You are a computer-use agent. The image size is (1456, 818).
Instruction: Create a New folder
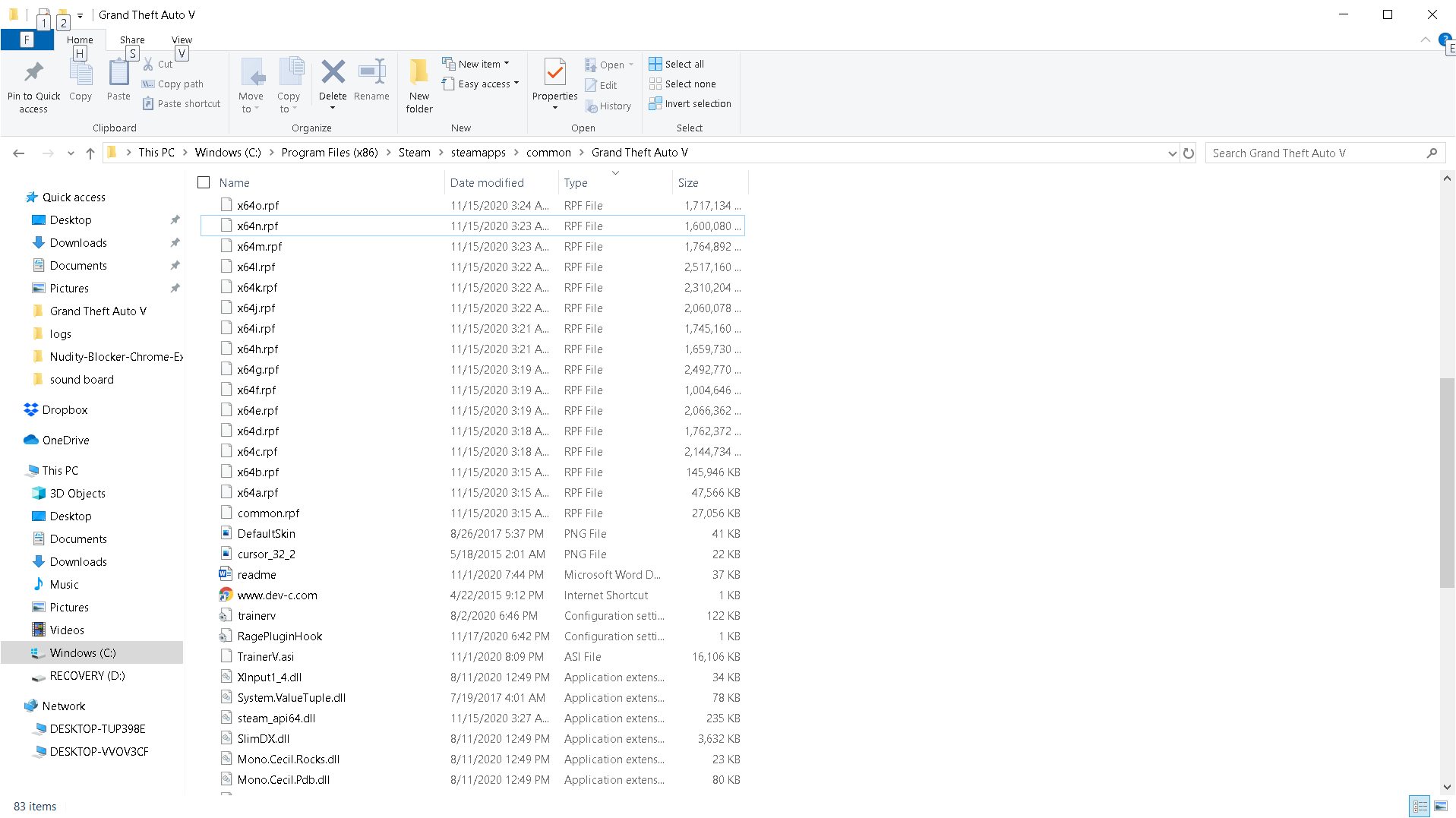419,85
